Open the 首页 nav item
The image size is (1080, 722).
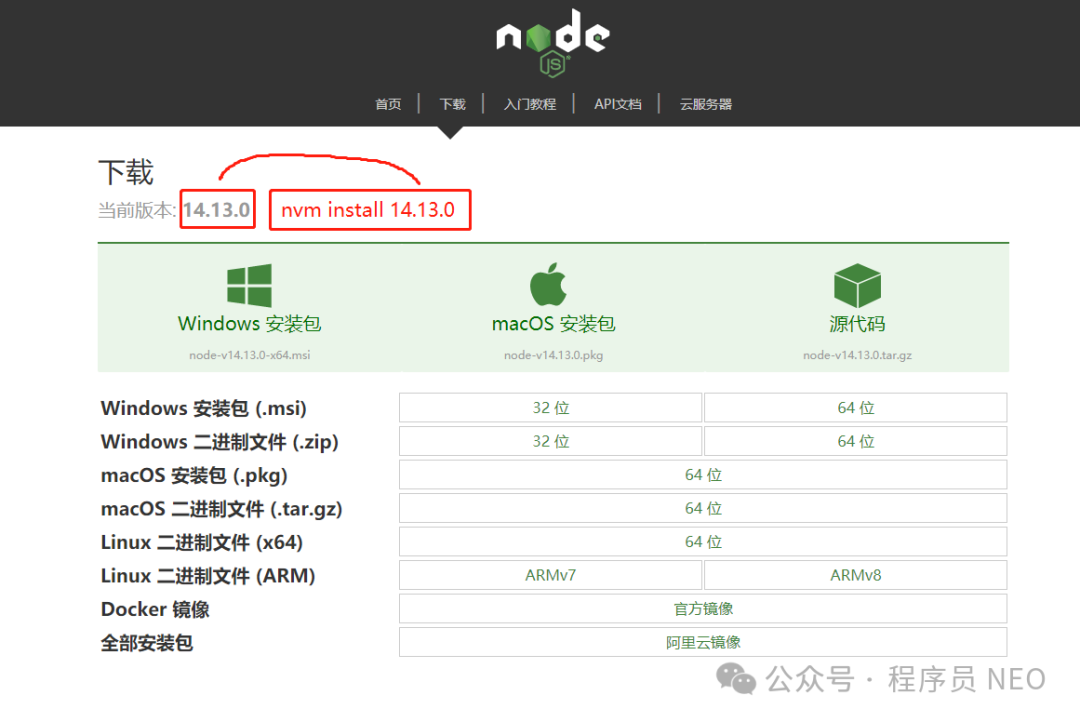click(388, 104)
